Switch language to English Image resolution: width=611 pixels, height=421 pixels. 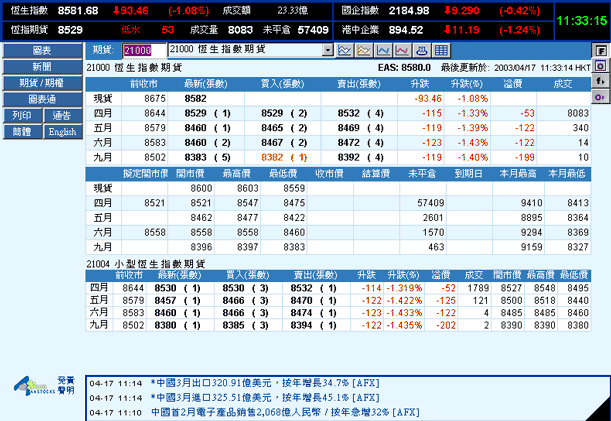62,132
